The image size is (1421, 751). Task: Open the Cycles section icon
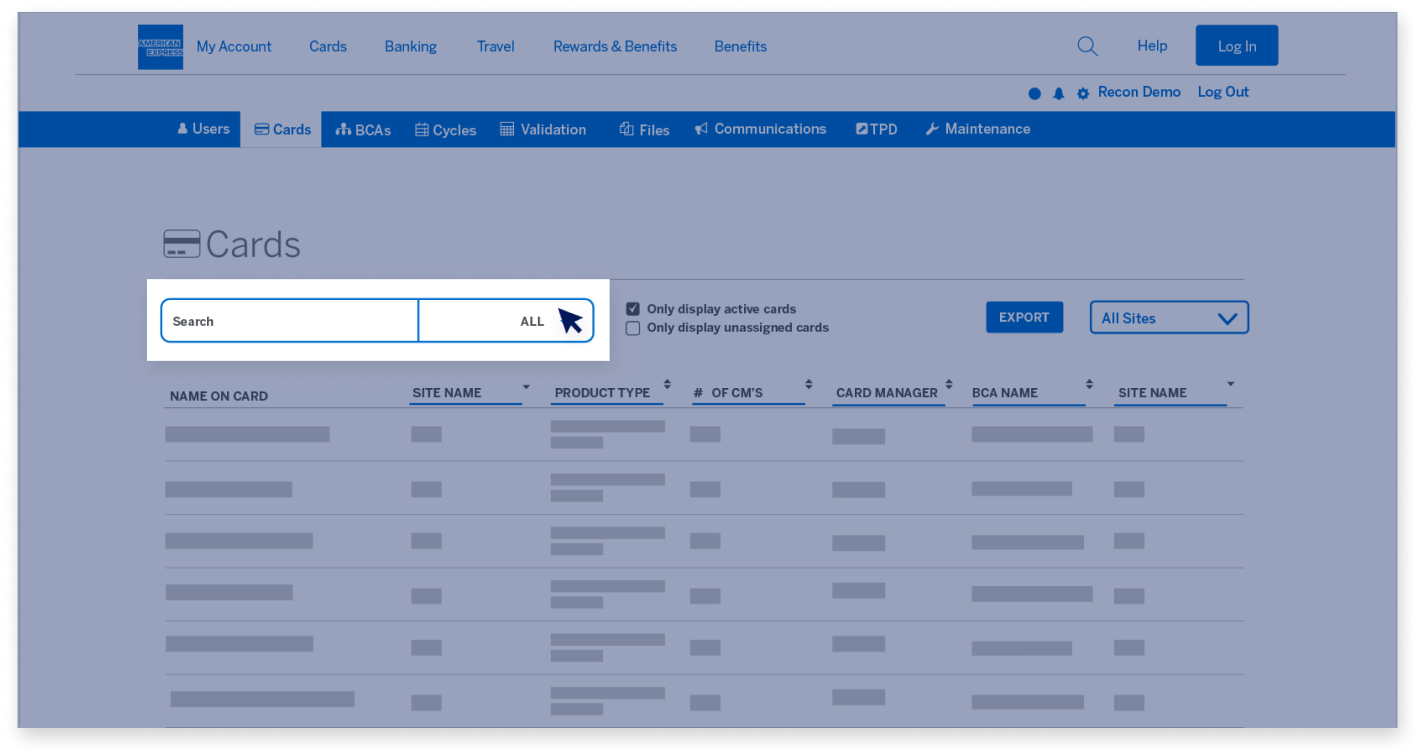424,129
